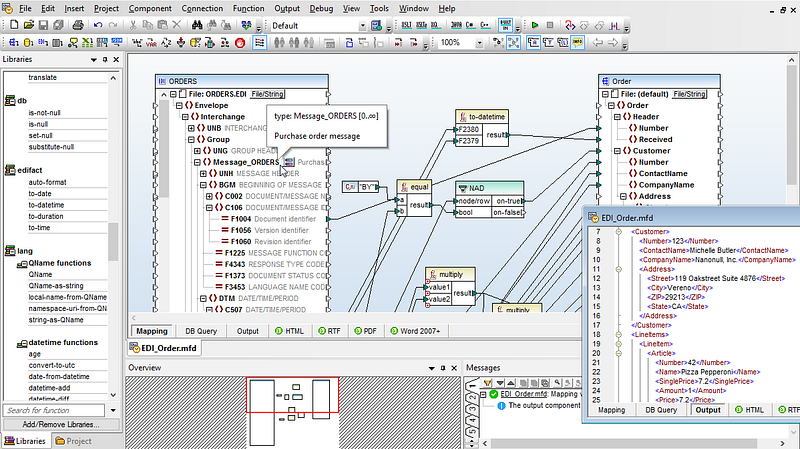Open the Component menu
This screenshot has height=449, width=800.
[x=150, y=8]
